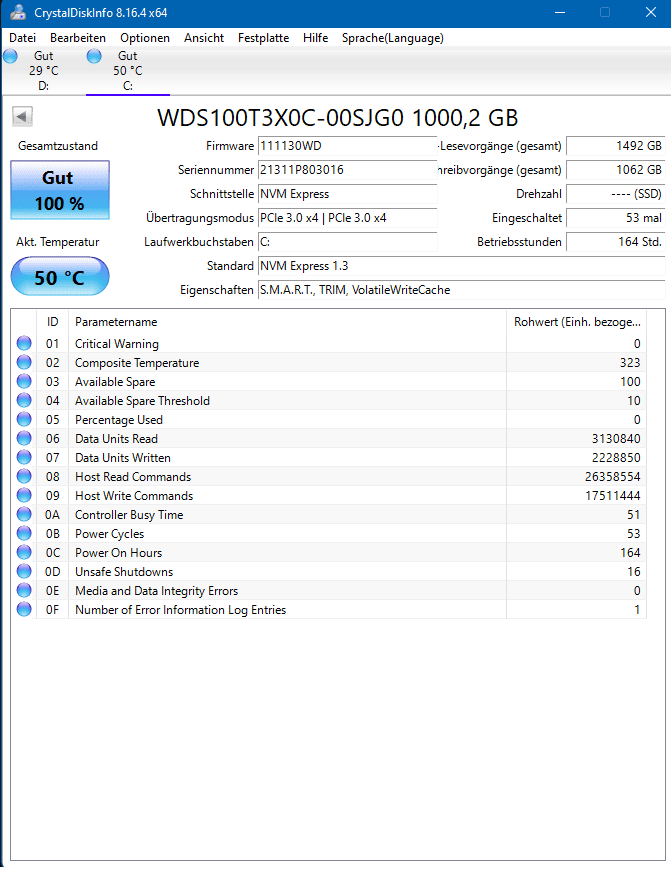Click the Übertragungsmodus PCIe 3.0 x4 field
Viewport: 671px width, 870px height.
click(x=347, y=218)
